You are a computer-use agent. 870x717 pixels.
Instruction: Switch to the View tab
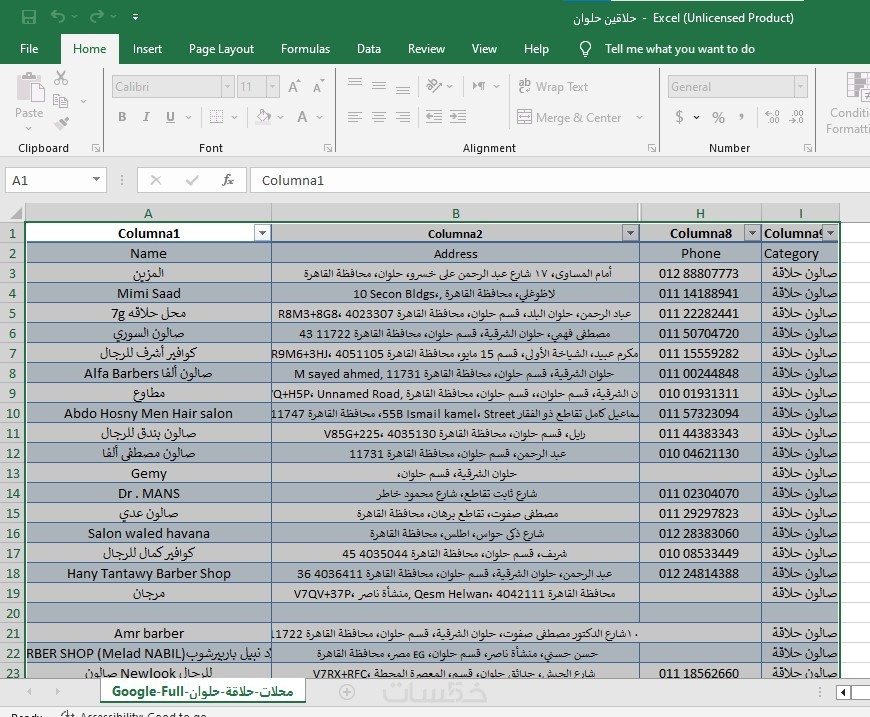point(484,49)
